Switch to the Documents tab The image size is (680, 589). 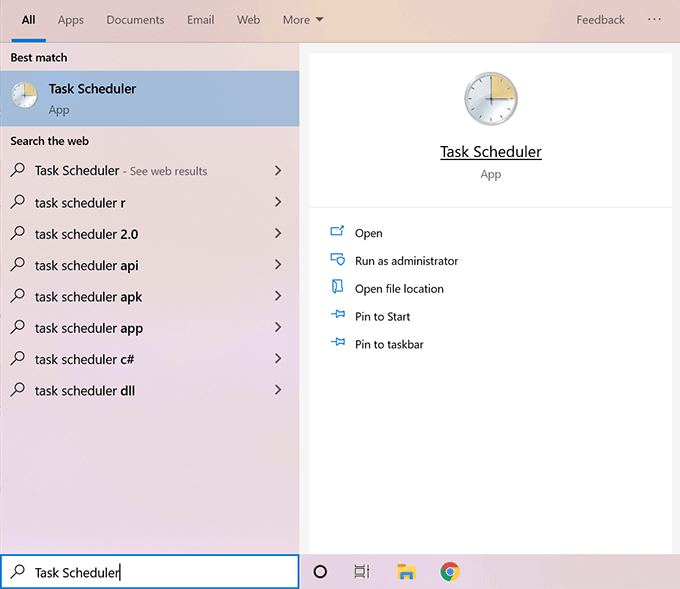135,20
